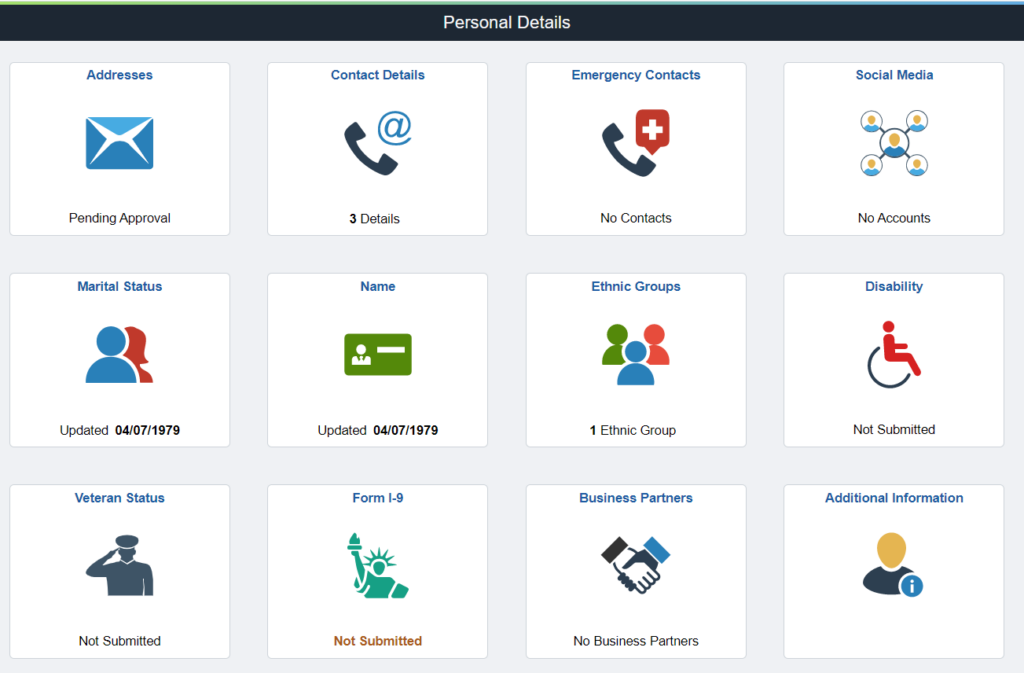Screen dimensions: 1024x673
Task: Click the Addresses tile heading
Action: point(119,75)
